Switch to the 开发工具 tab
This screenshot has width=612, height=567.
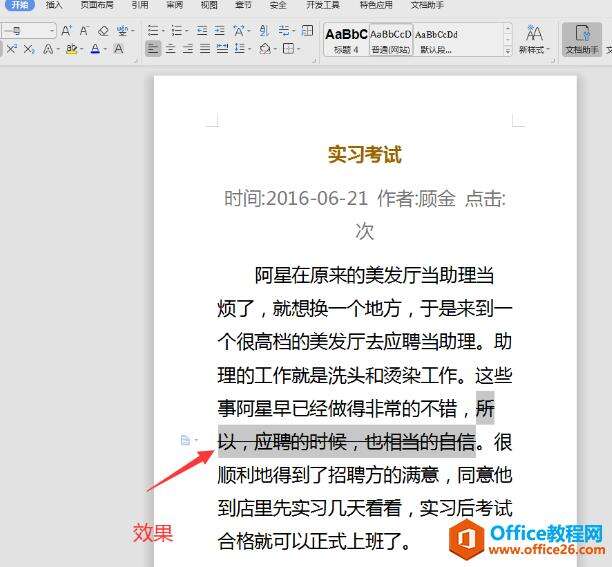coord(323,5)
